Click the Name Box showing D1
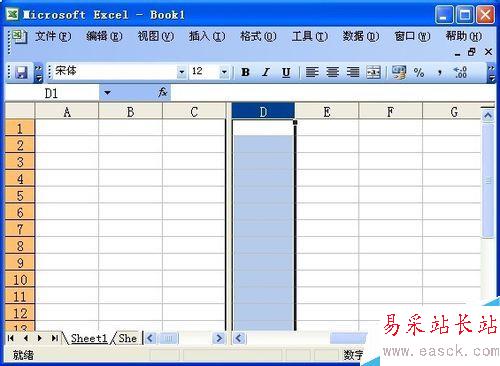Image resolution: width=500 pixels, height=366 pixels. pos(52,93)
